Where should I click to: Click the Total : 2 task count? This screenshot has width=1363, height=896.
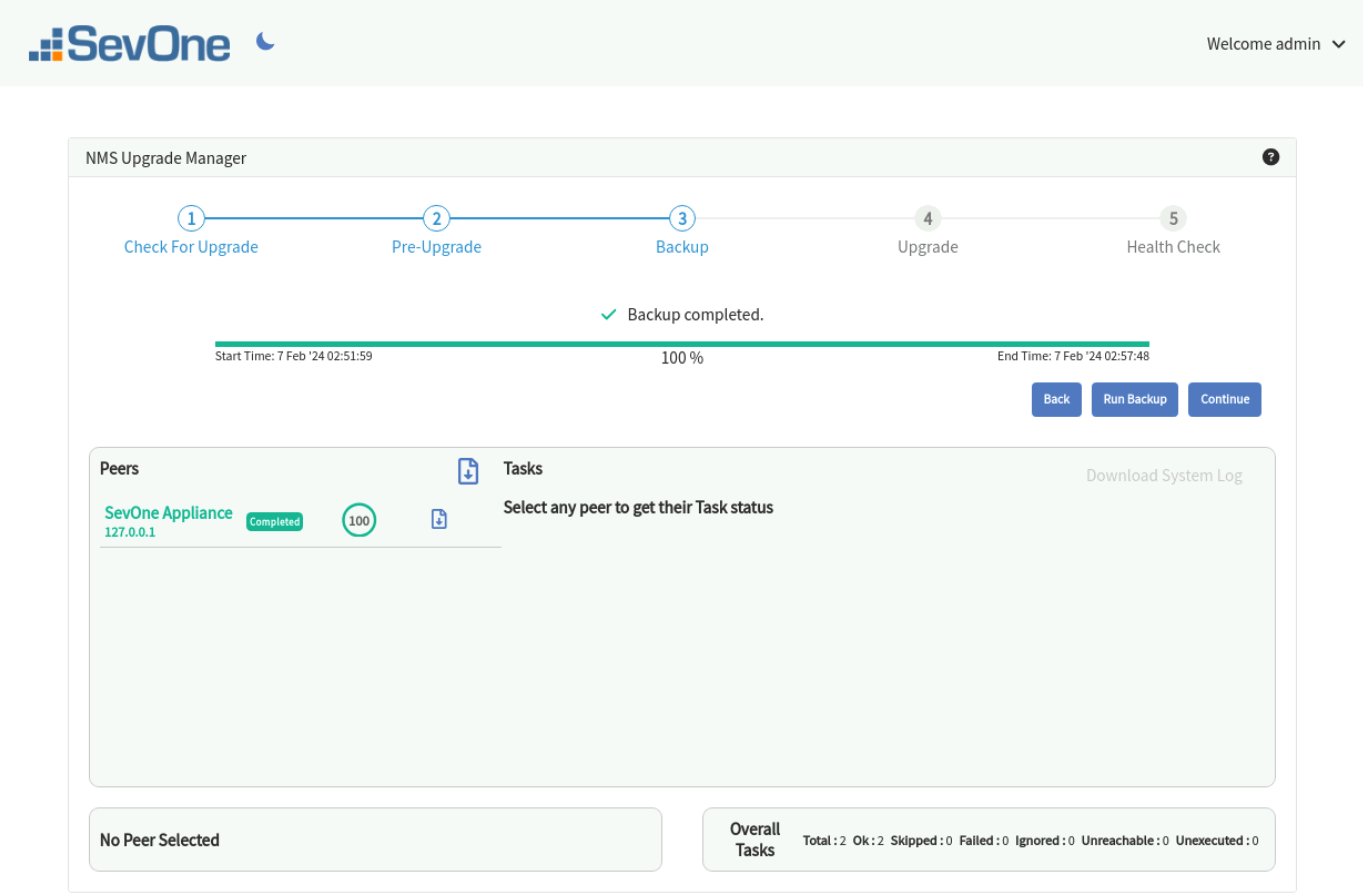coord(824,841)
